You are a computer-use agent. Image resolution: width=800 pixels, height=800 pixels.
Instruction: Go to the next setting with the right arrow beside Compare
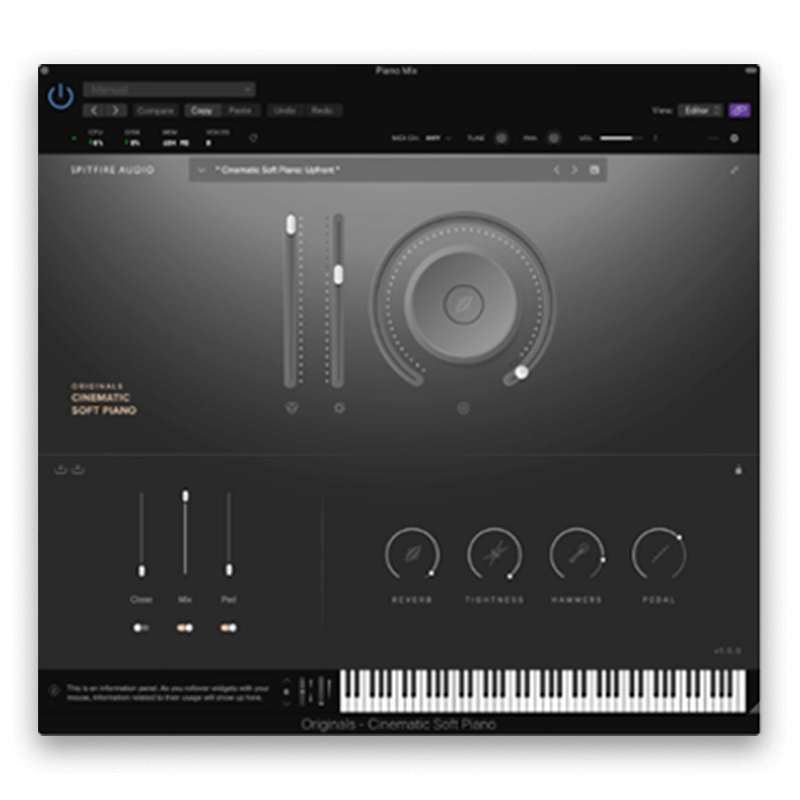(x=115, y=111)
